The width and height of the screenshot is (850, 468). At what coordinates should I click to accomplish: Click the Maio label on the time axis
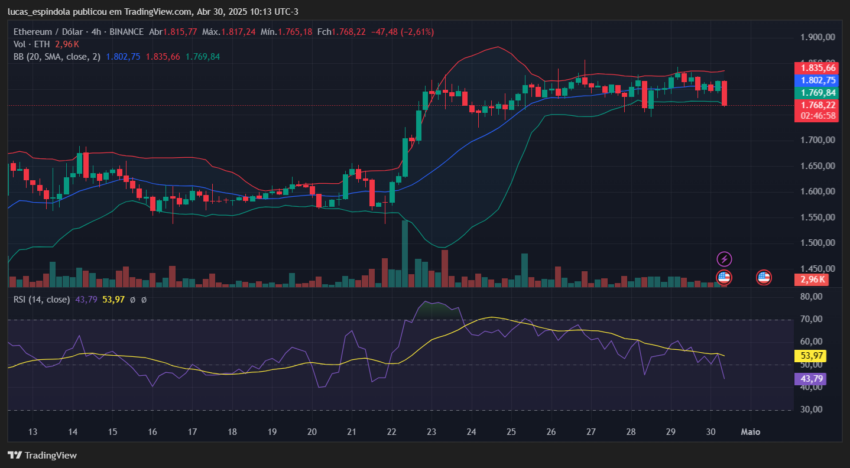[x=750, y=432]
